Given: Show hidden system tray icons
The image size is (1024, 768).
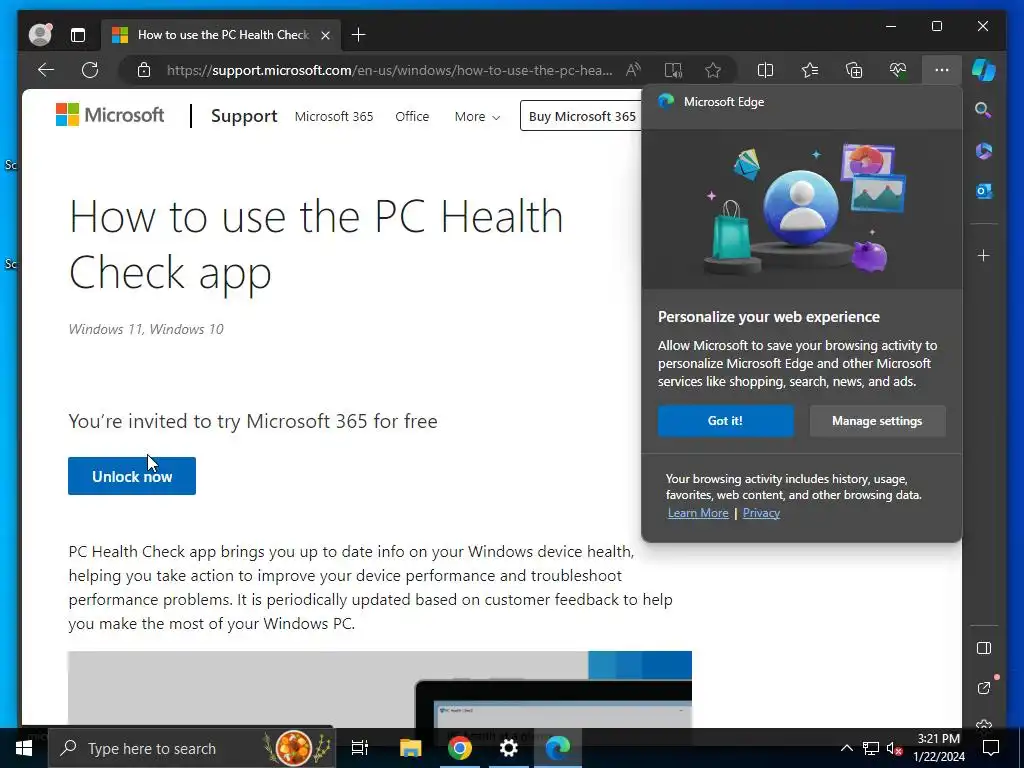Looking at the screenshot, I should tap(846, 748).
